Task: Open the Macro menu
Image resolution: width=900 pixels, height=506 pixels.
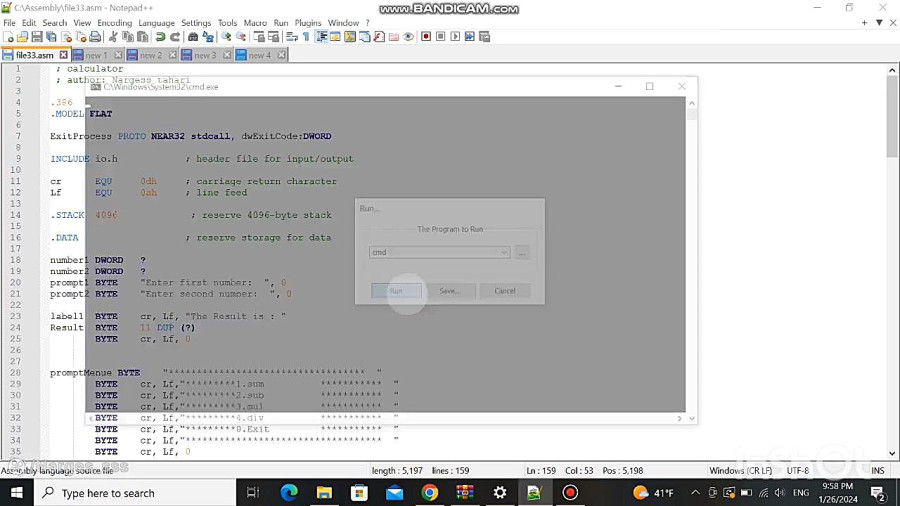Action: click(255, 23)
